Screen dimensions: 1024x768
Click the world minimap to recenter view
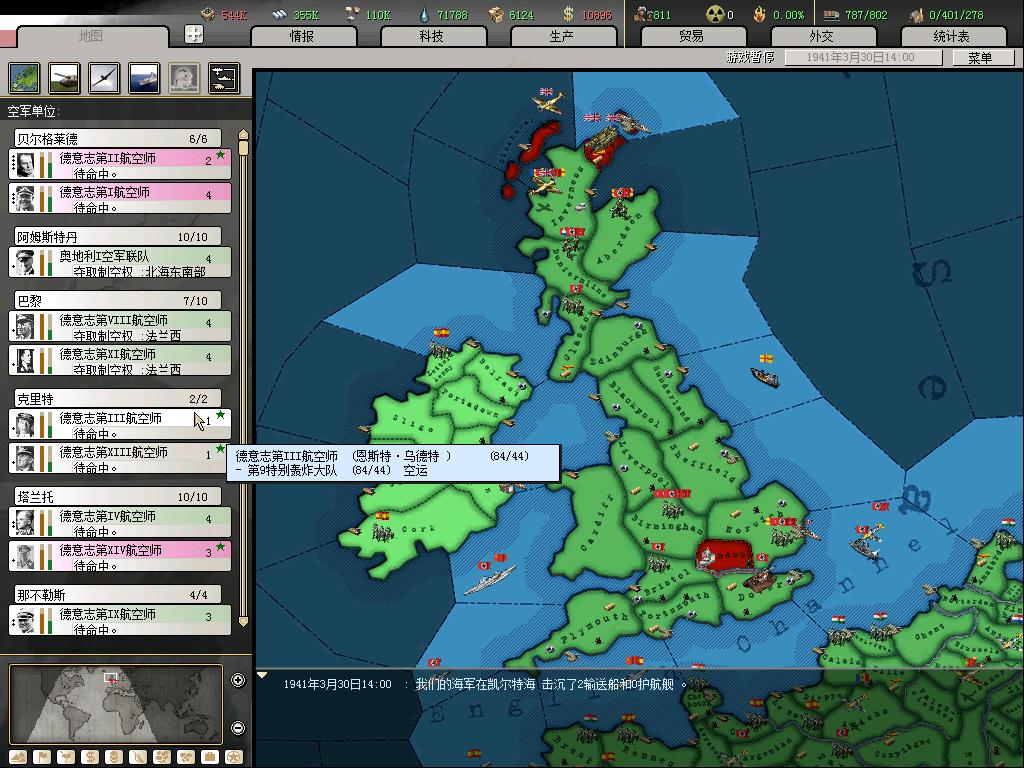pyautogui.click(x=115, y=703)
